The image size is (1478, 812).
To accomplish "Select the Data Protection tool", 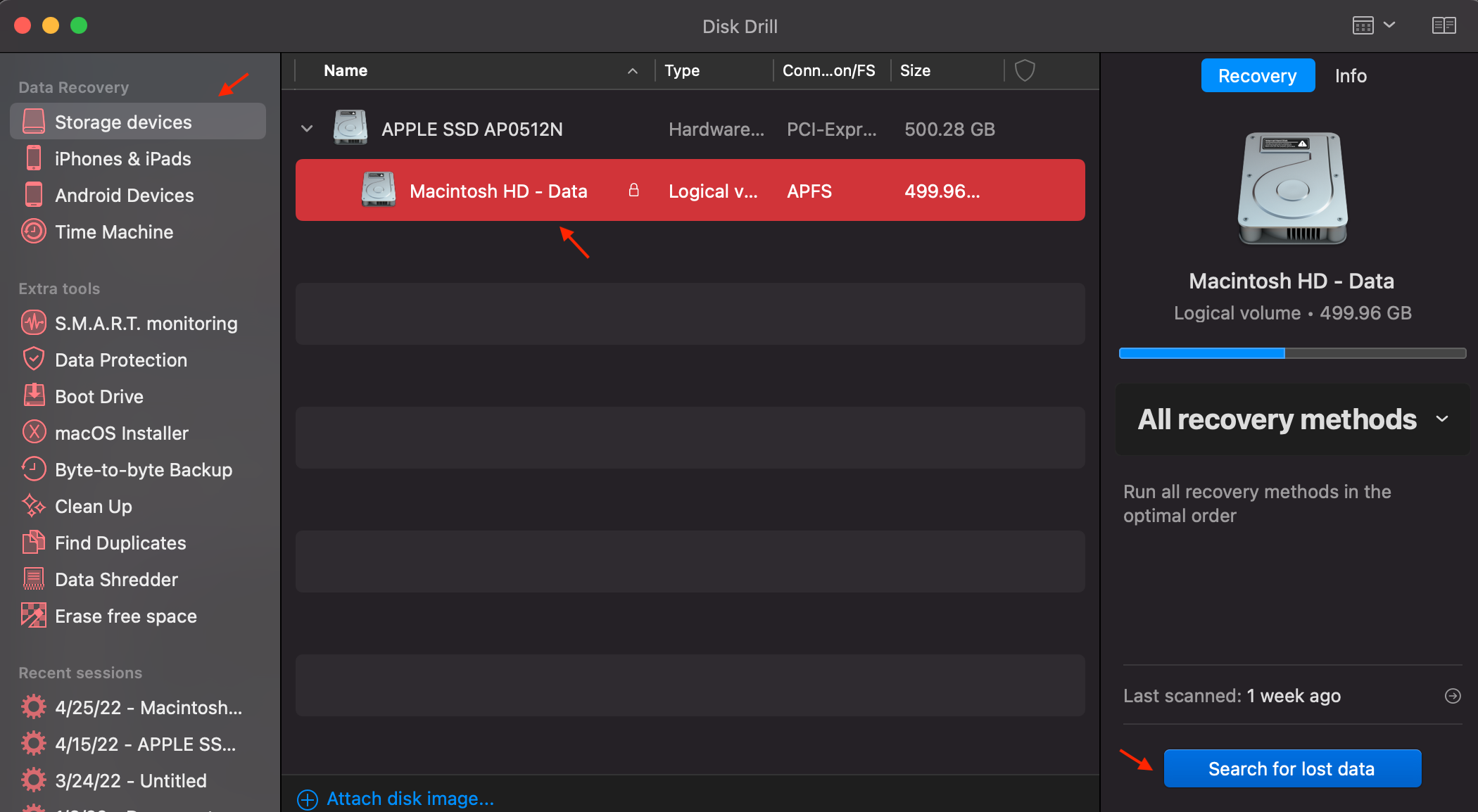I will (x=120, y=359).
